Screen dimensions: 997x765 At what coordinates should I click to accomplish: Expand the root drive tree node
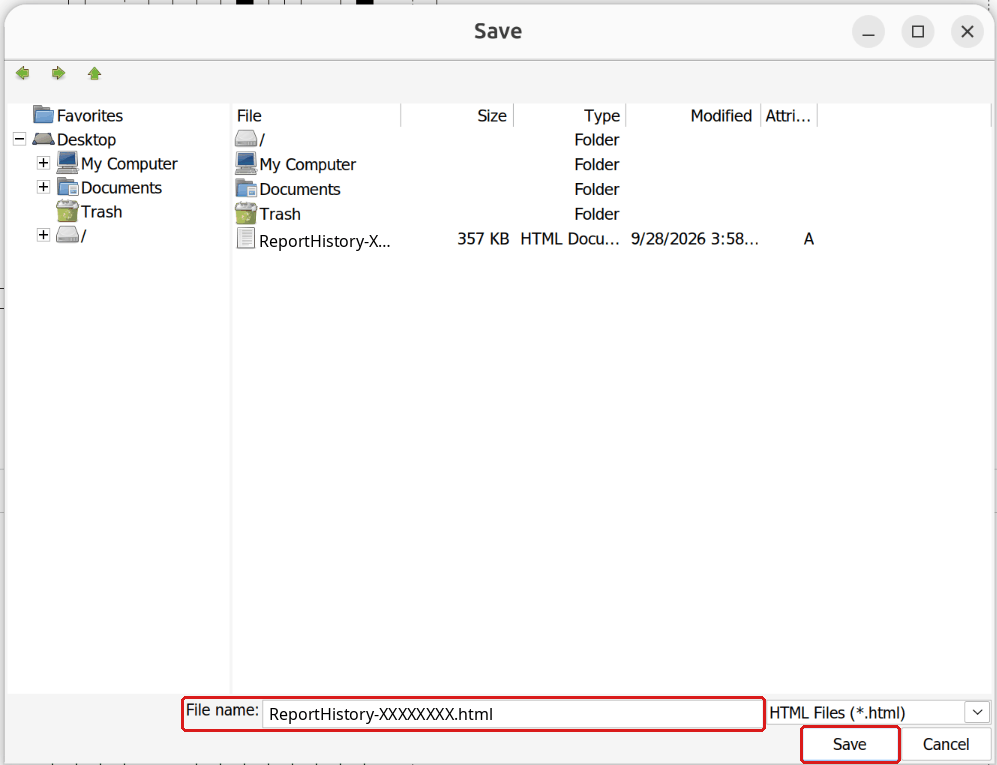pyautogui.click(x=43, y=235)
